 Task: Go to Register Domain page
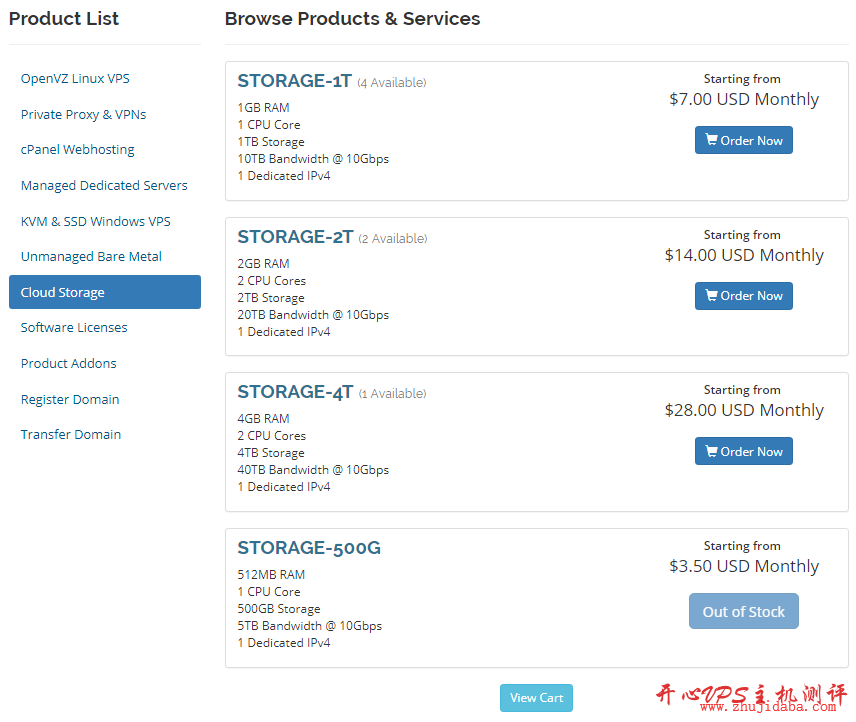click(70, 399)
